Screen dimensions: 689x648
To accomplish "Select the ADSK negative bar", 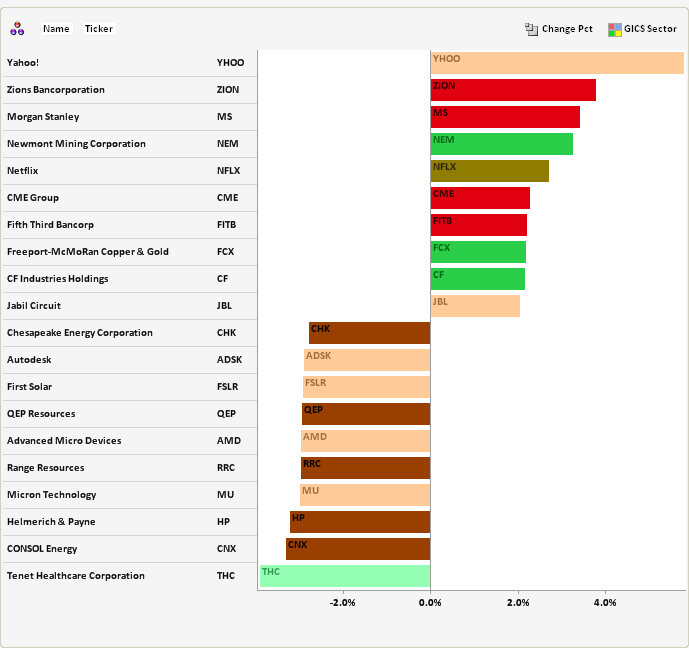I will [367, 360].
